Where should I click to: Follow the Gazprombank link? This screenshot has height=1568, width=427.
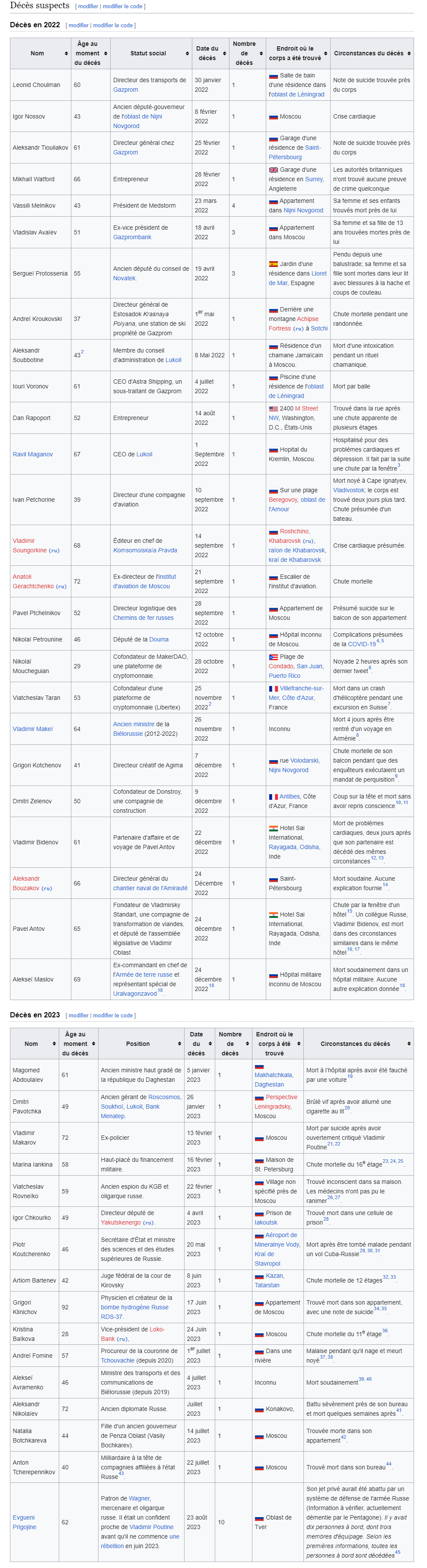click(x=132, y=237)
